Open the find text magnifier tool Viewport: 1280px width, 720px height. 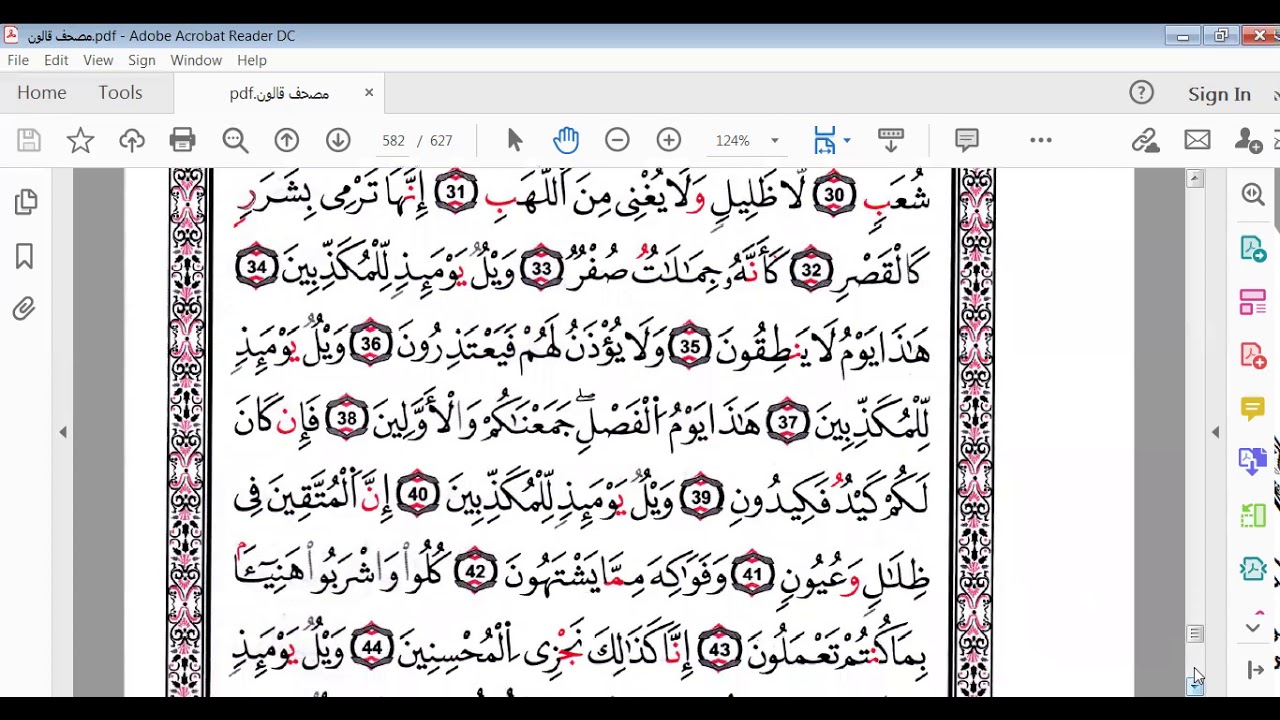(x=235, y=140)
